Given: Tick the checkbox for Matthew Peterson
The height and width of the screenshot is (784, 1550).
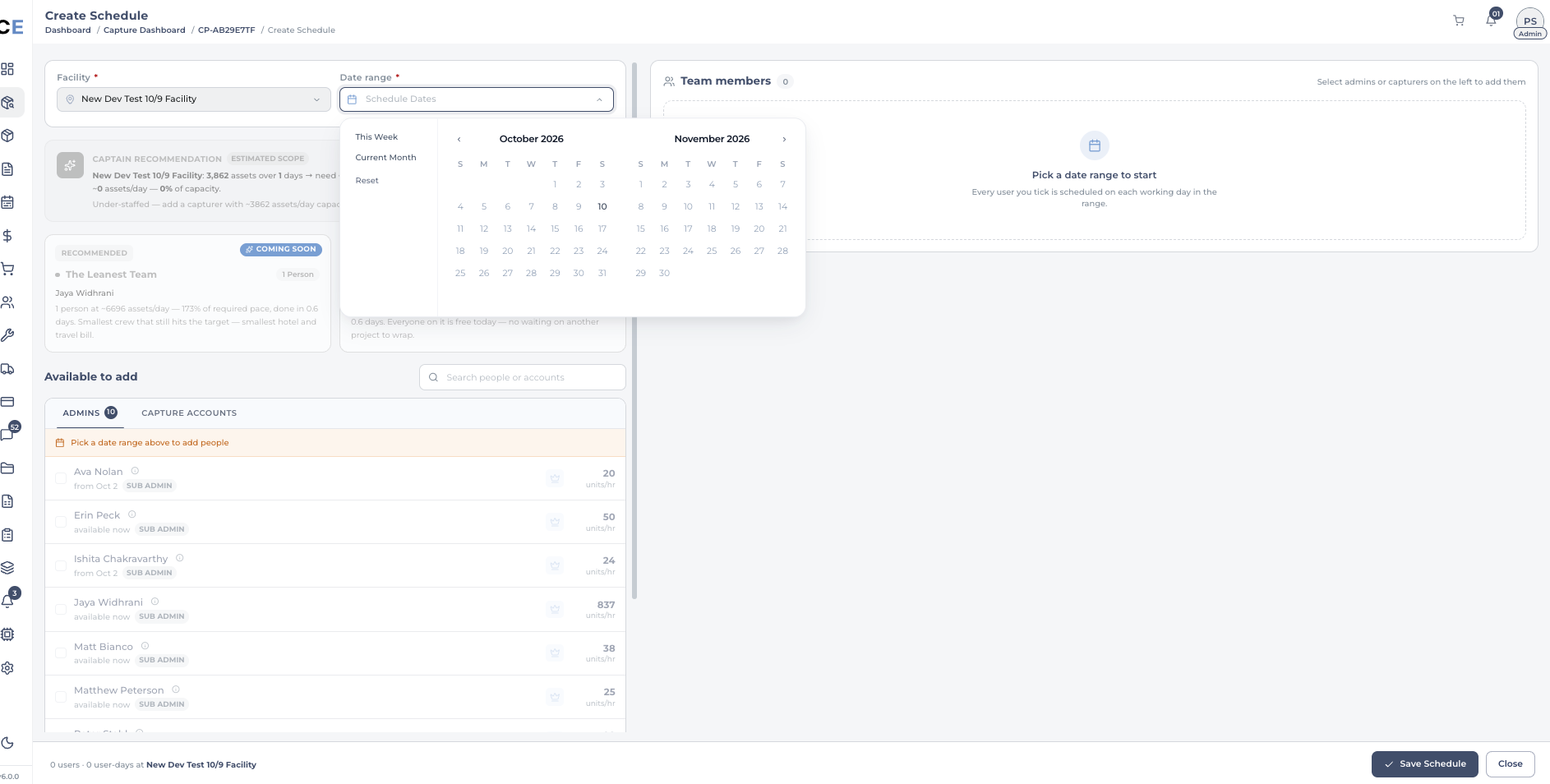Looking at the screenshot, I should click(x=61, y=697).
